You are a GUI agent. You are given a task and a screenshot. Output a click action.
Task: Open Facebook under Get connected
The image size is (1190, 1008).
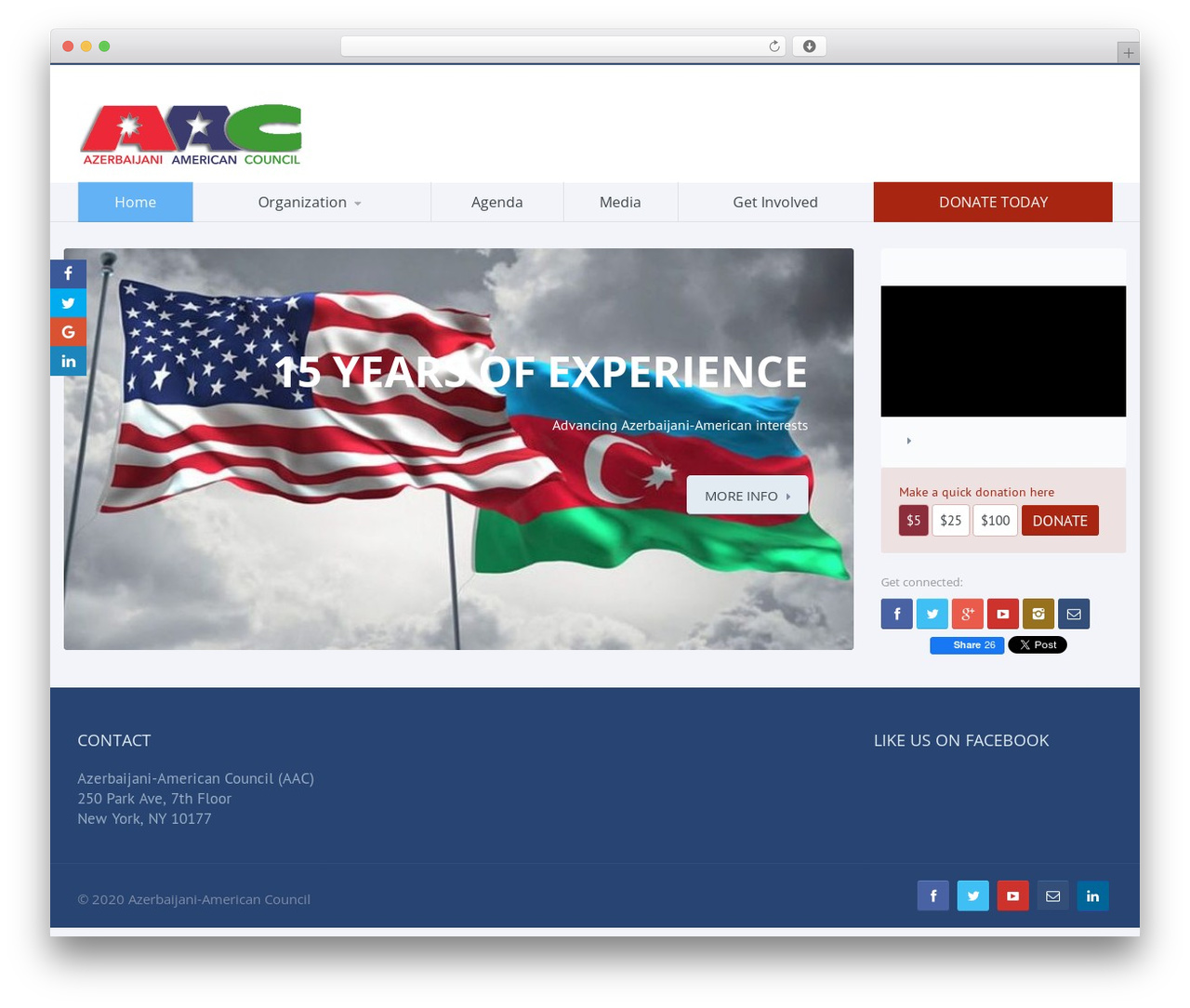click(897, 614)
